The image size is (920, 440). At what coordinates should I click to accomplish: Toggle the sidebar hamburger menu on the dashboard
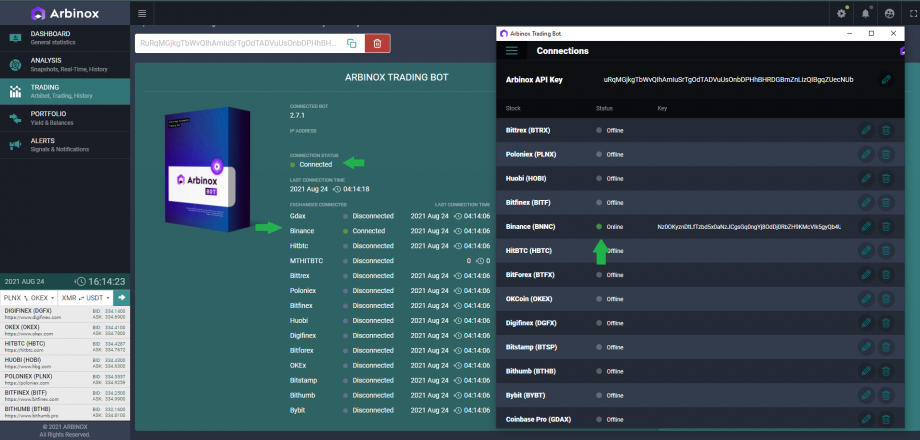click(142, 13)
